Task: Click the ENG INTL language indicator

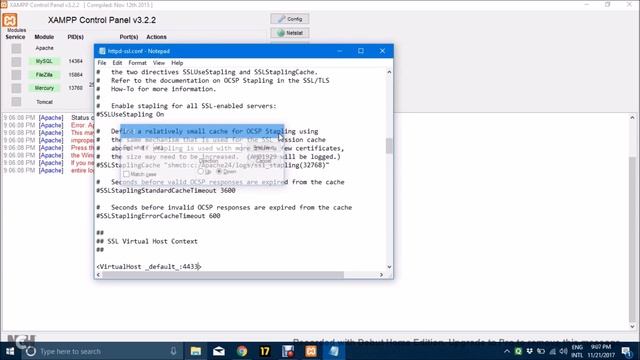Action: (x=577, y=351)
